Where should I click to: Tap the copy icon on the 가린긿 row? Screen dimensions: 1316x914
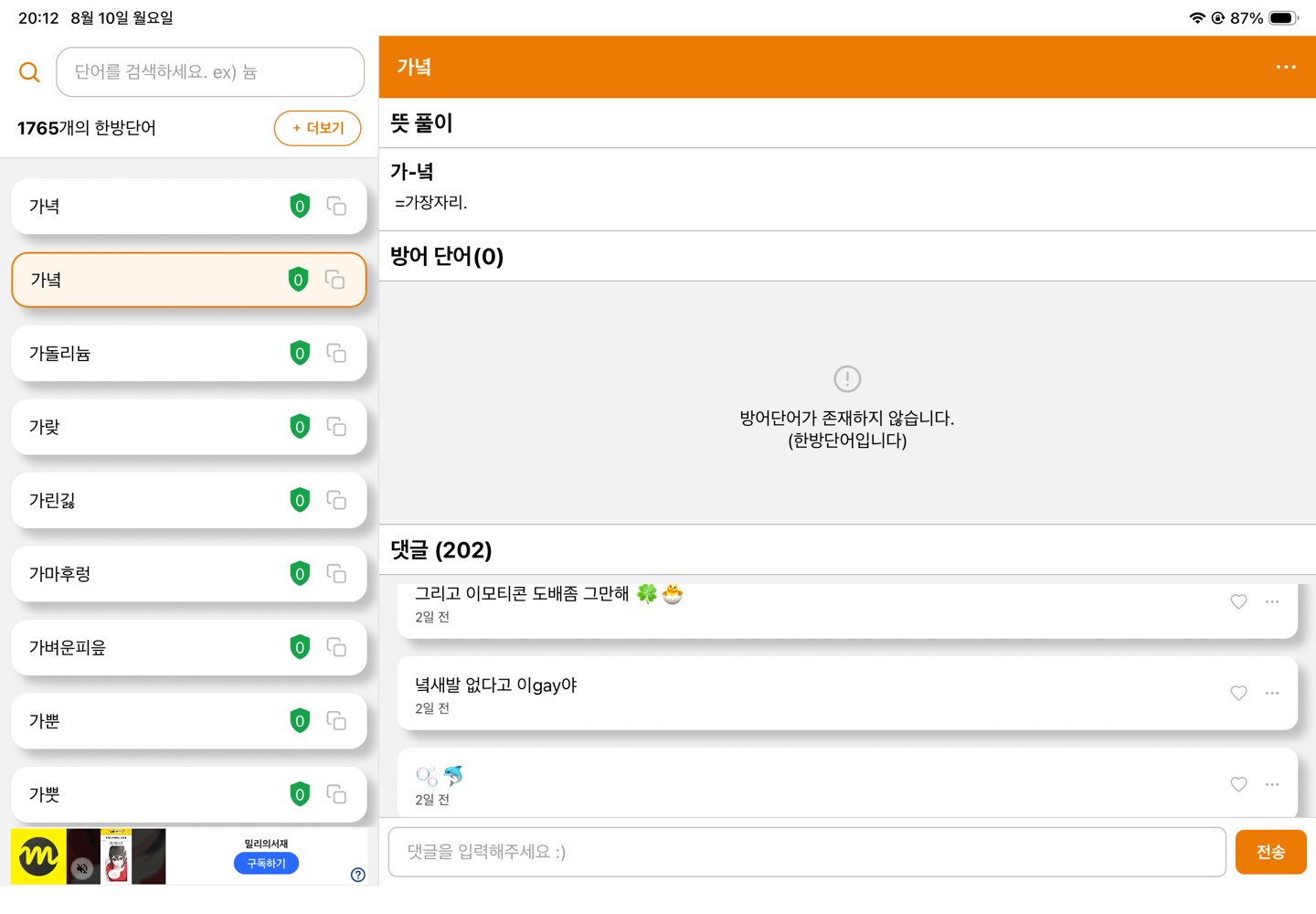coord(336,500)
